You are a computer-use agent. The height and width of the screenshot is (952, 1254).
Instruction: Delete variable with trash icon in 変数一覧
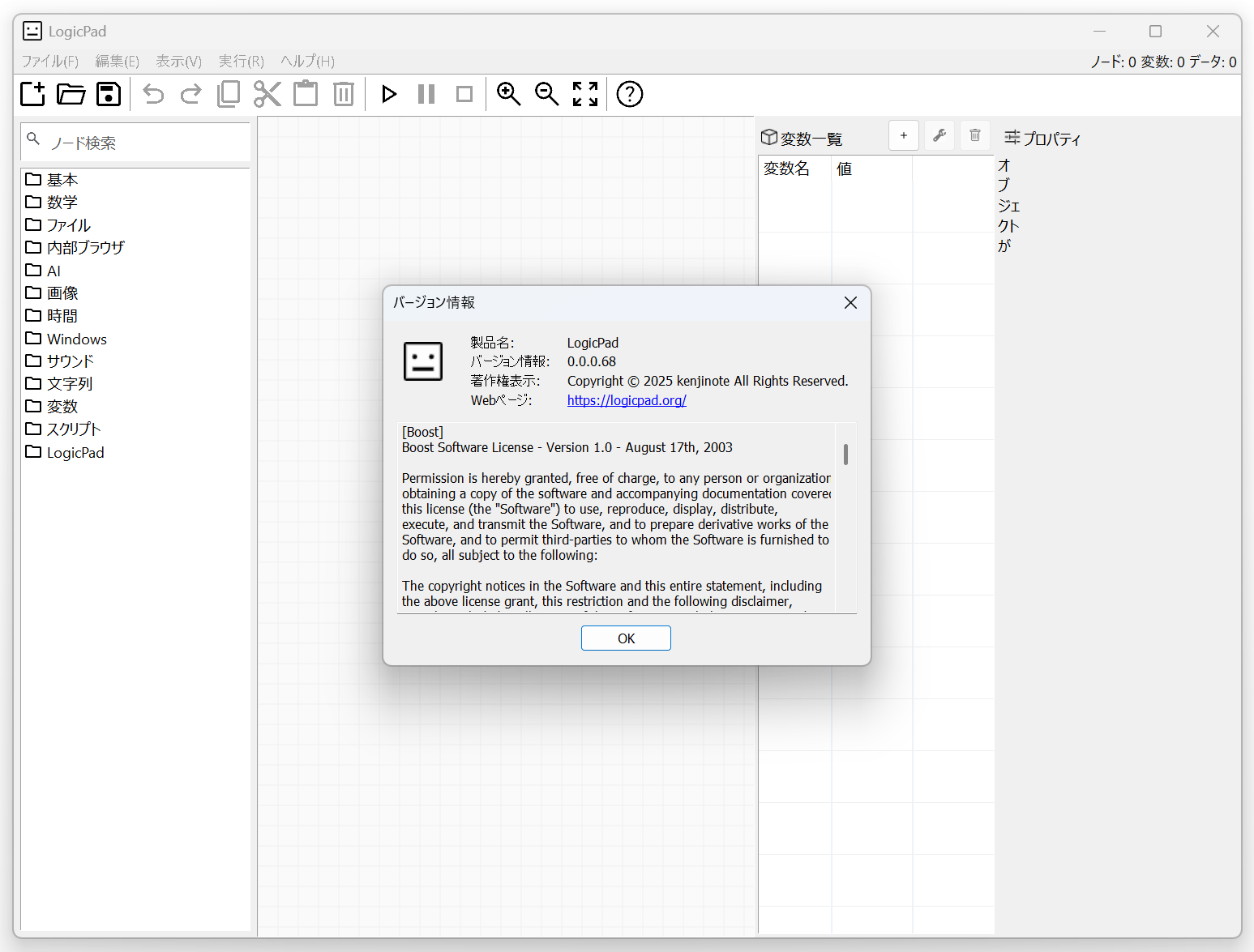(x=975, y=135)
